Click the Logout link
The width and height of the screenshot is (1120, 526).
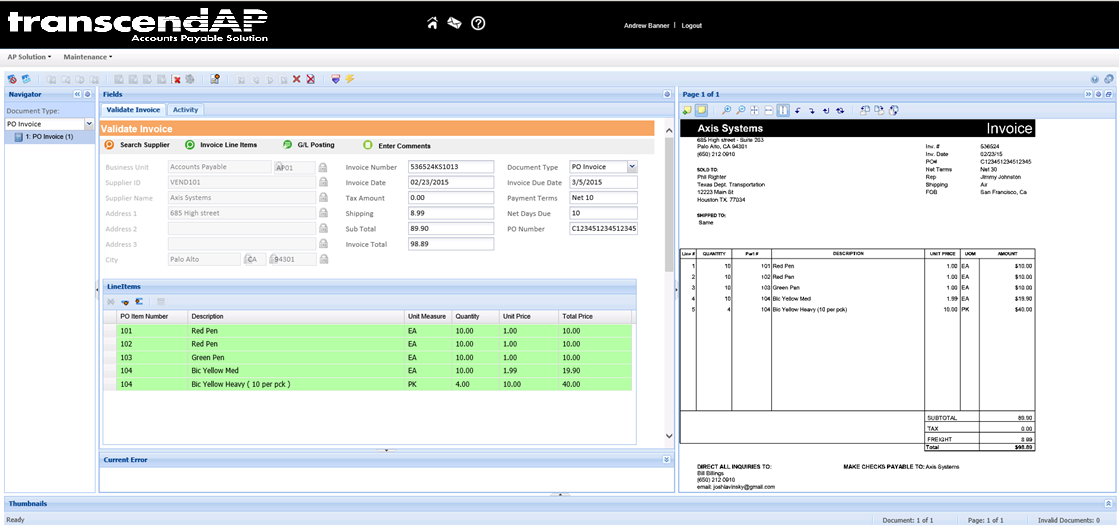pos(691,25)
